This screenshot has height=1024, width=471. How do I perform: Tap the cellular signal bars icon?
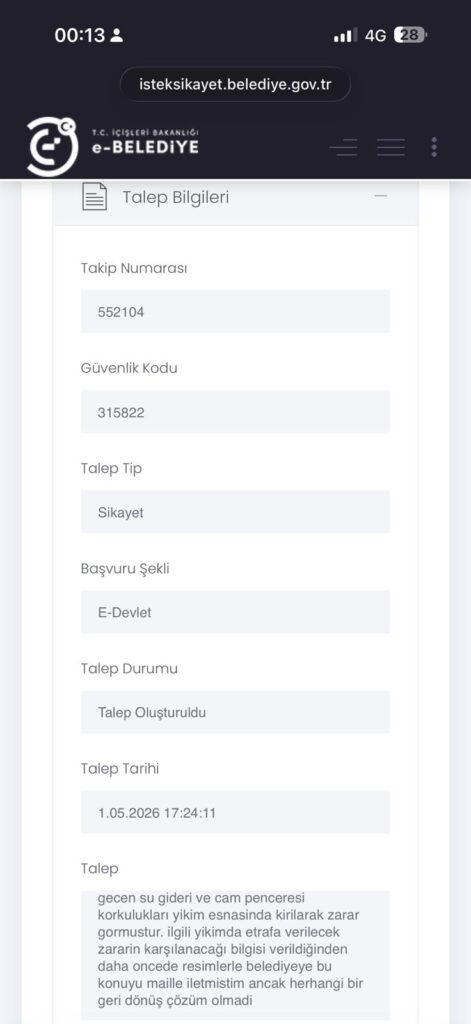[x=344, y=36]
